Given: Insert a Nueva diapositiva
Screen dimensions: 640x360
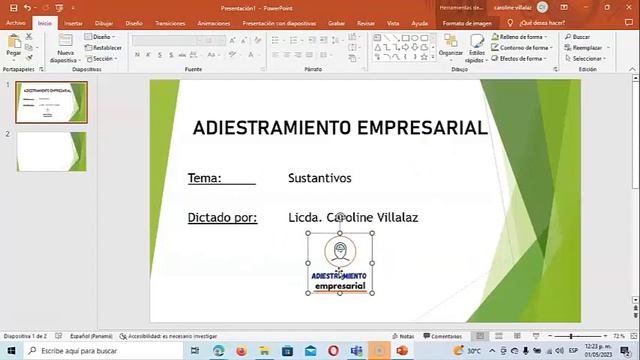Looking at the screenshot, I should click(65, 48).
